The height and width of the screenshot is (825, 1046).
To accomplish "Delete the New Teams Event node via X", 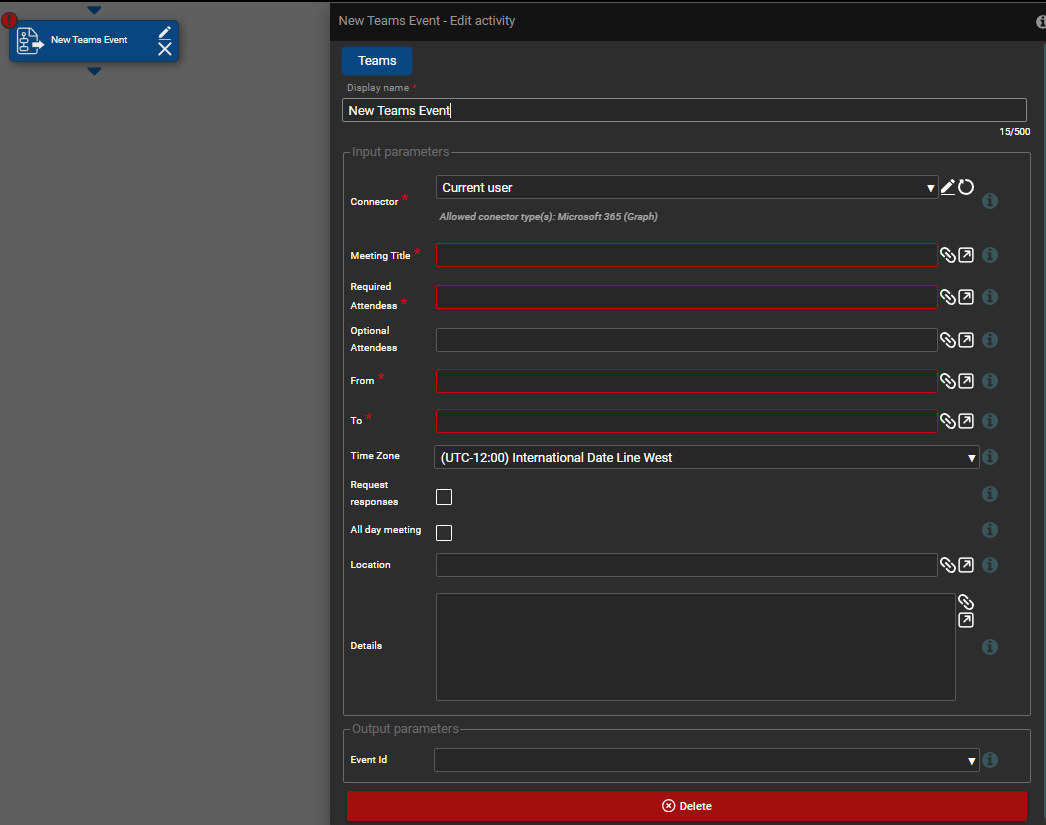I will [165, 49].
